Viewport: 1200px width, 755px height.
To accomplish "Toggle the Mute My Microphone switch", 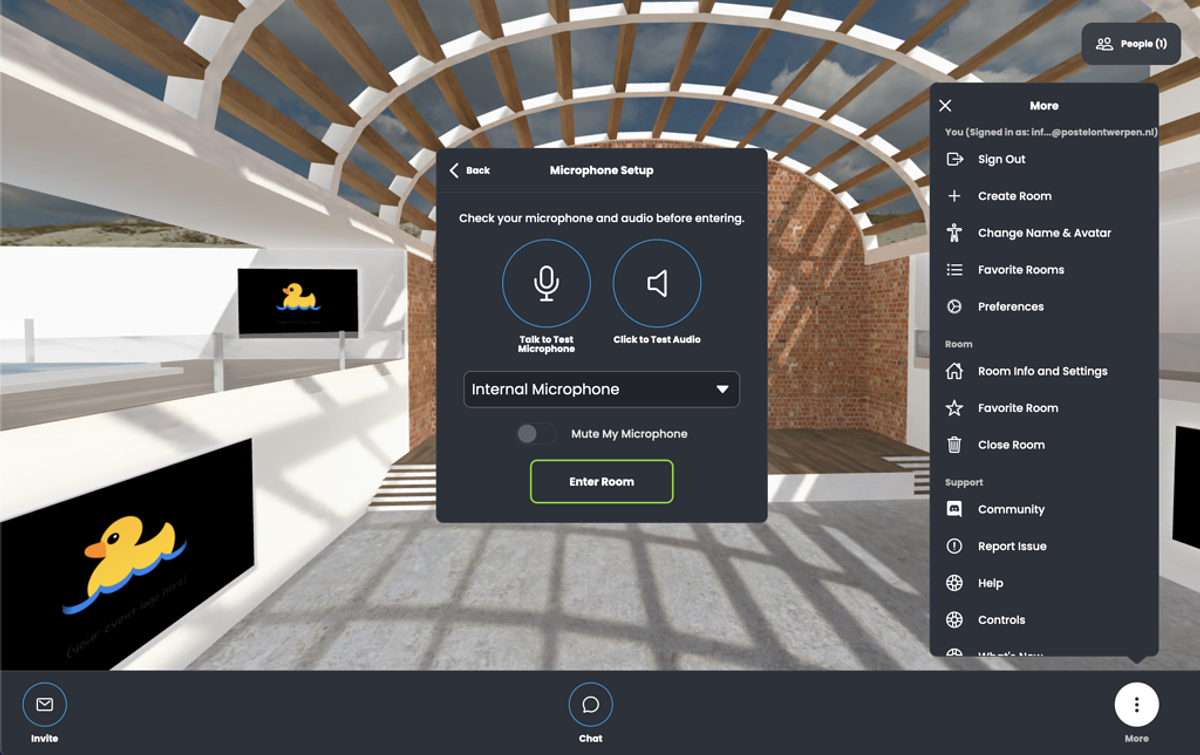I will click(536, 434).
